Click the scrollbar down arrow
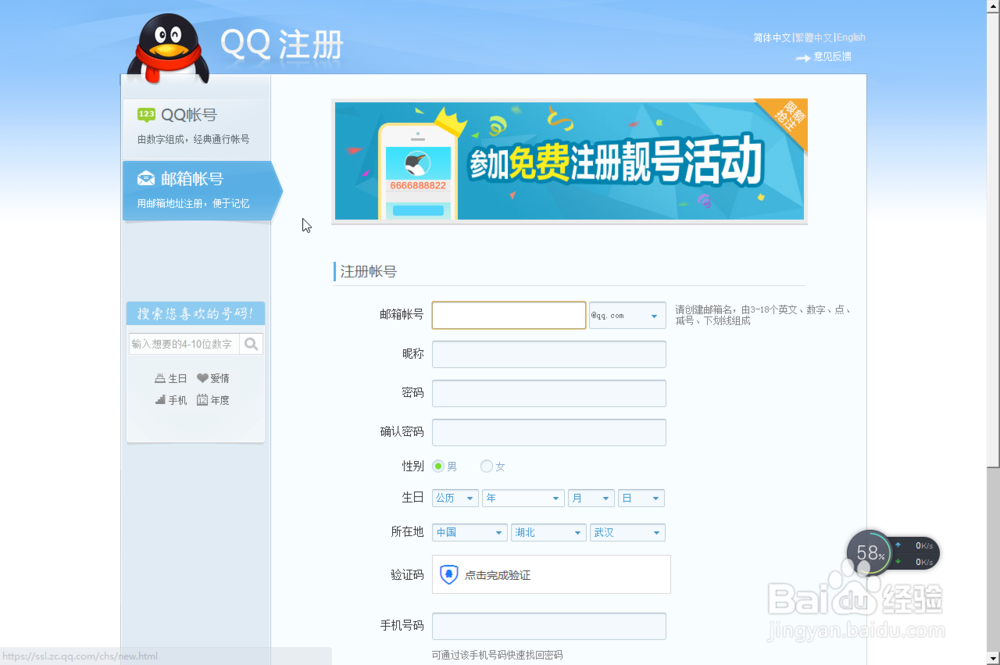 (993, 658)
